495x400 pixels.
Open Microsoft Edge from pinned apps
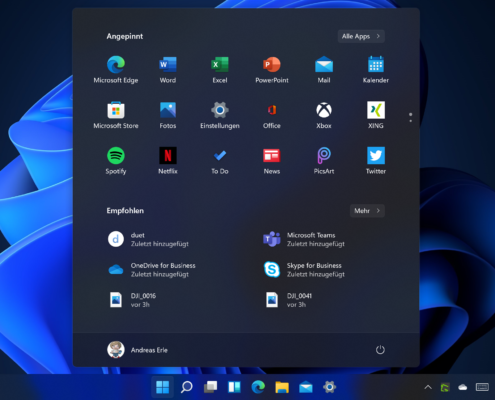coord(116,70)
